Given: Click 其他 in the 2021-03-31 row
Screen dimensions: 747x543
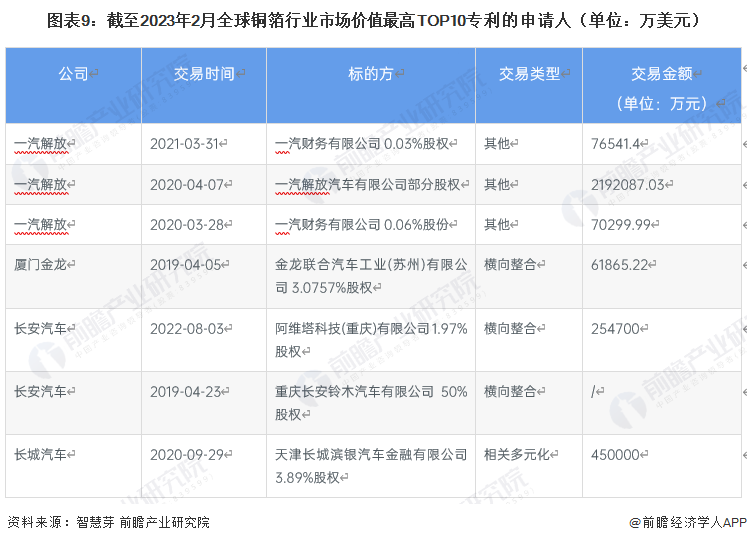Looking at the screenshot, I should (497, 143).
